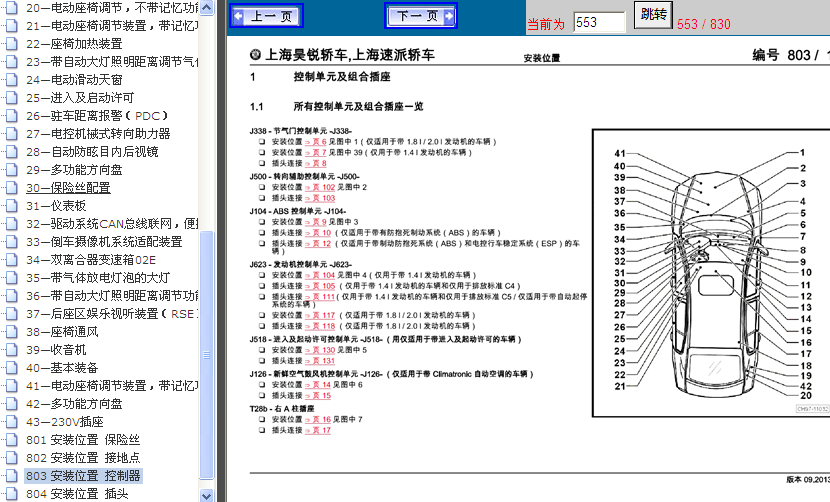
Task: Follow link 页 117 under J623
Action: [x=320, y=315]
